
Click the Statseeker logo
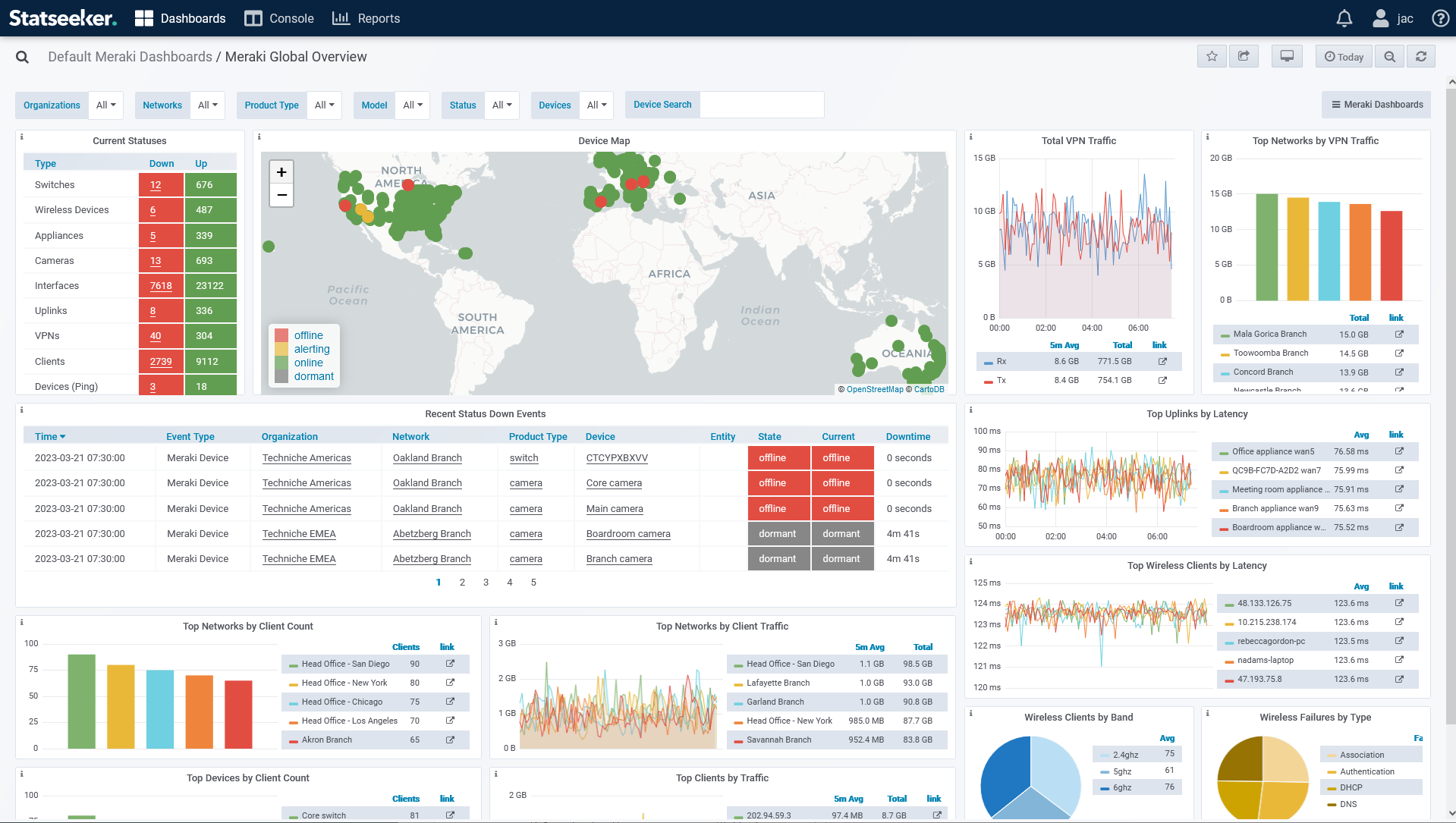63,18
